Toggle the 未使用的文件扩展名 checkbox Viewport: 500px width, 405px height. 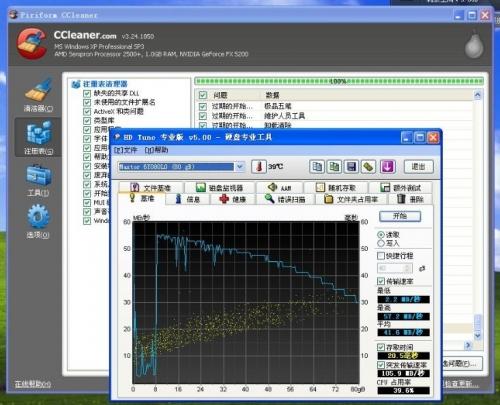(87, 102)
